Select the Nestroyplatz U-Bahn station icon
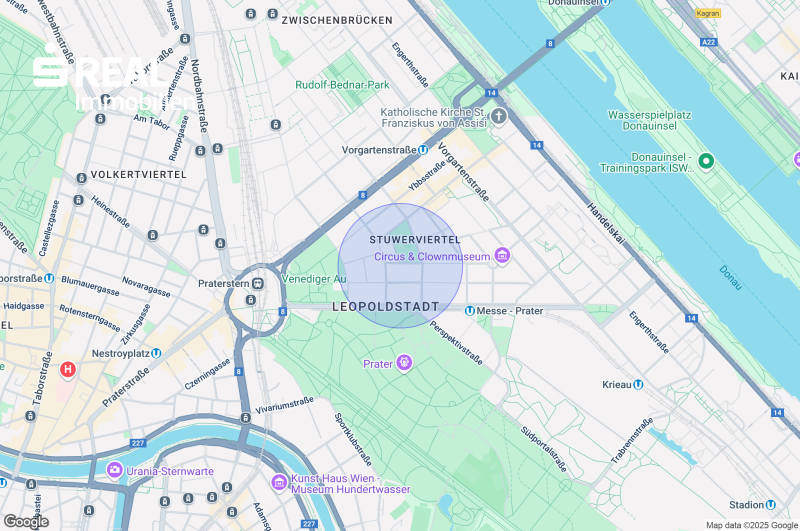The height and width of the screenshot is (531, 800). [157, 353]
